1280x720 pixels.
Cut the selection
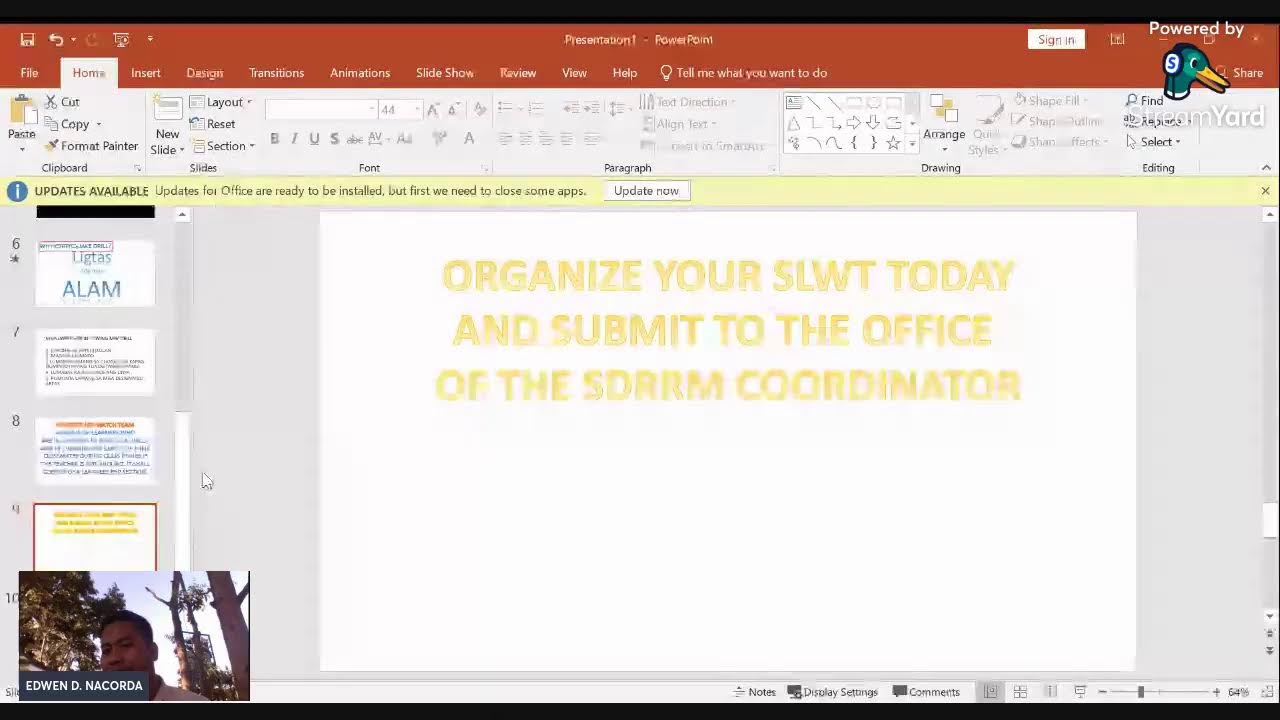click(62, 102)
